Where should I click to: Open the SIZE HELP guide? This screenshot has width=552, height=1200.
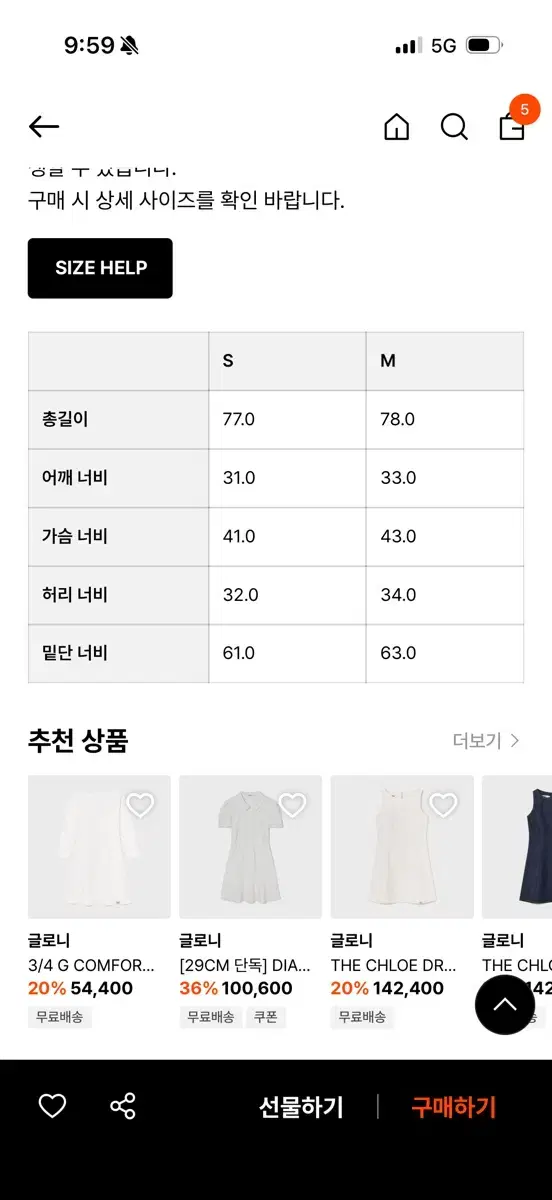[x=100, y=268]
